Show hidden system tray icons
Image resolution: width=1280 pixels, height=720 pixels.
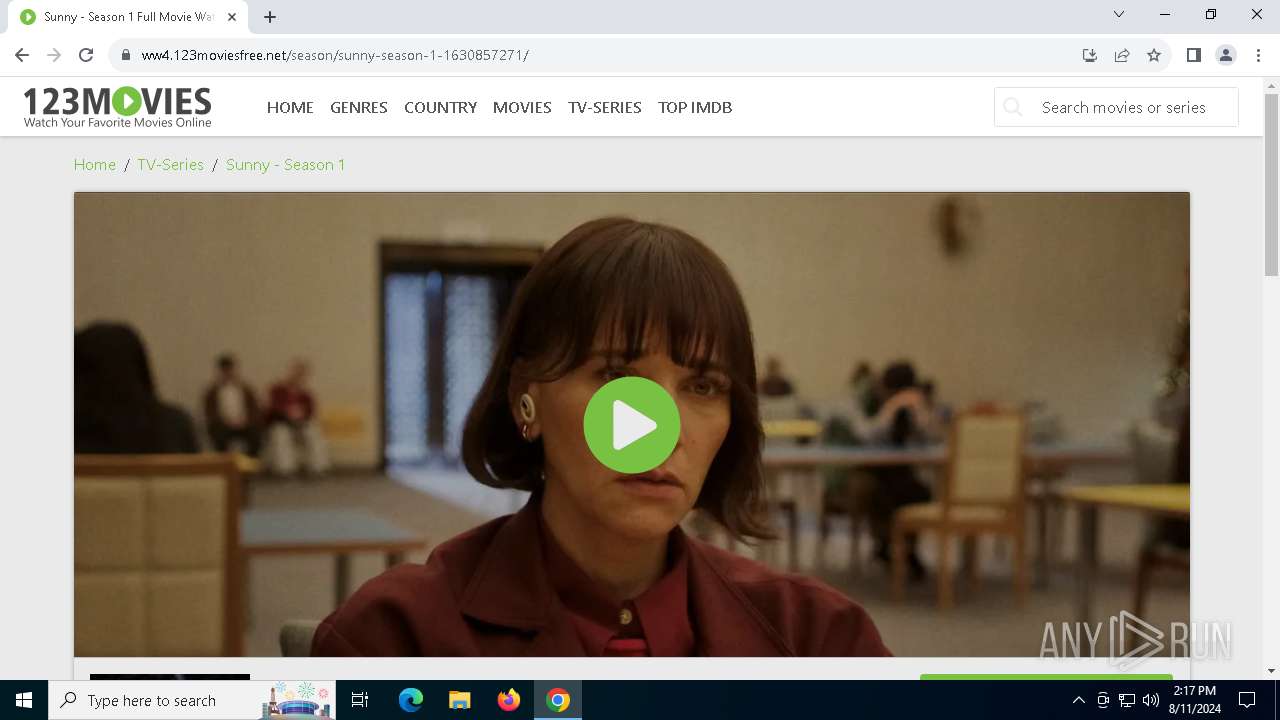[1078, 700]
